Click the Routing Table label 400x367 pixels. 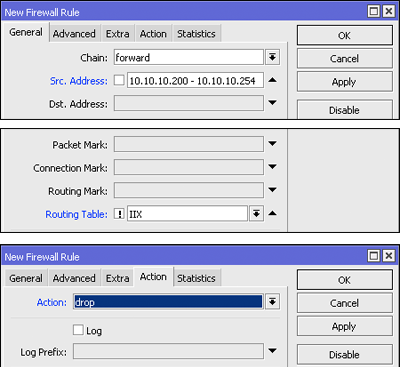(77, 214)
